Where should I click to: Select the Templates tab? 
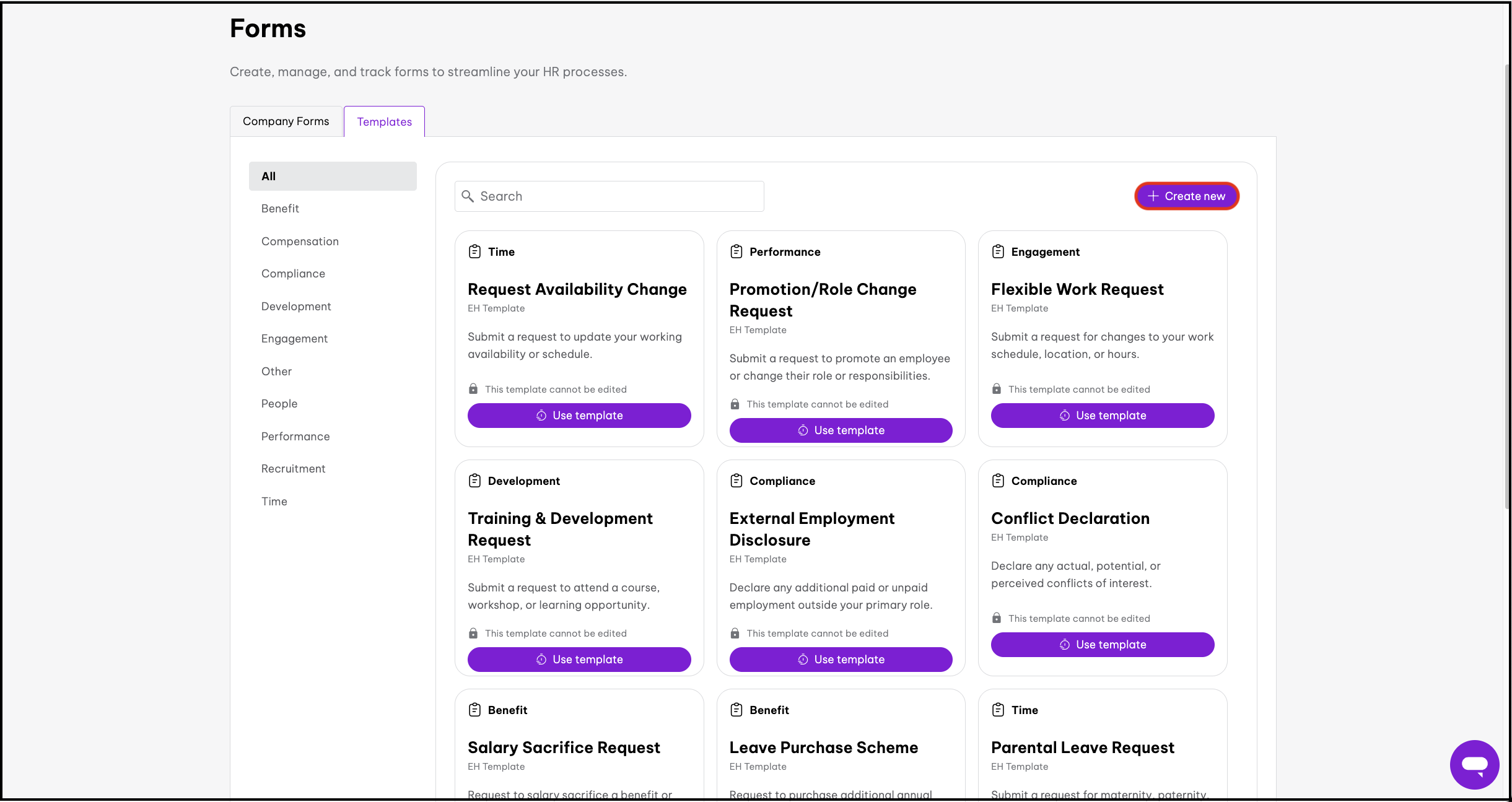point(384,122)
